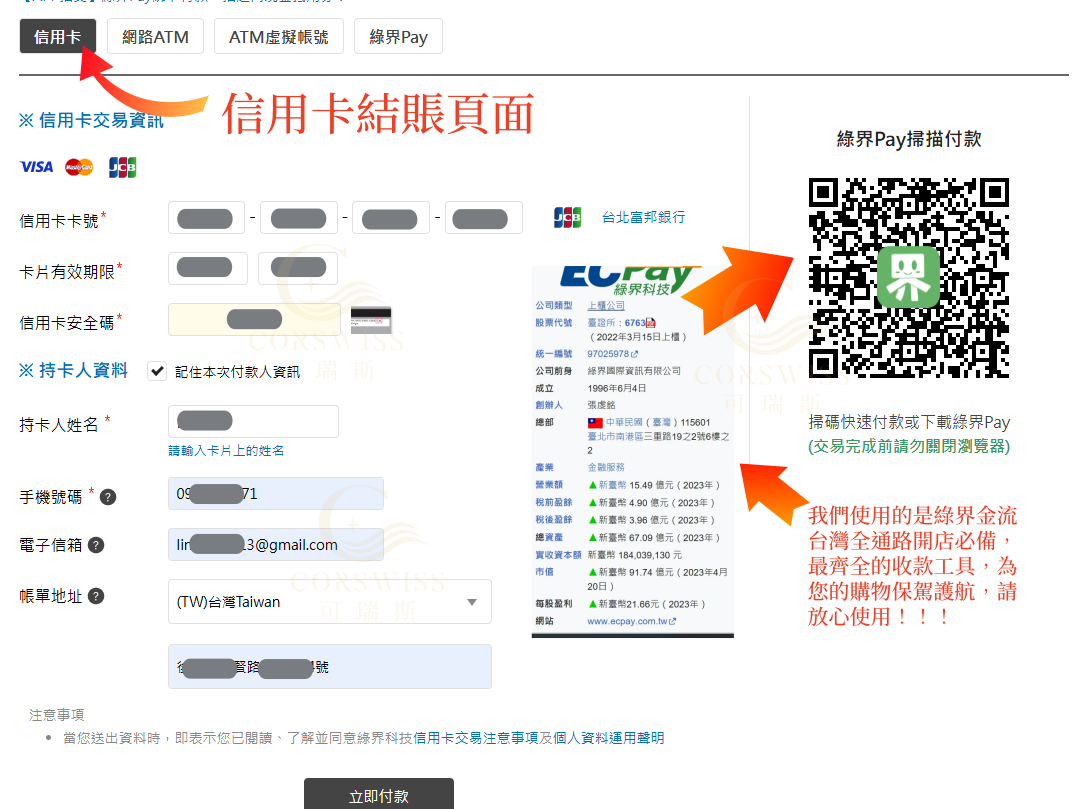Focus the second credit card number field
The height and width of the screenshot is (809, 1072).
(299, 218)
